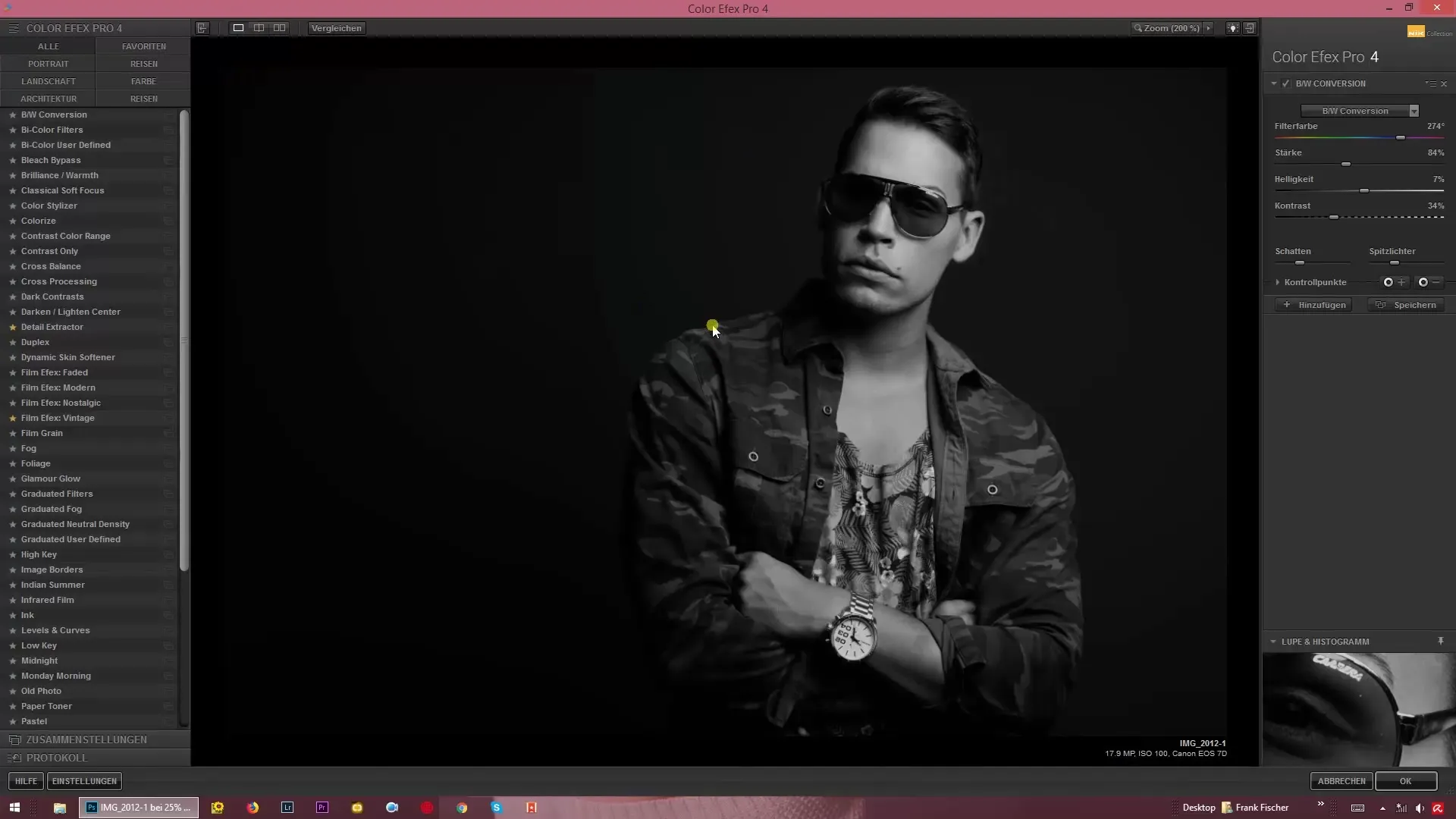Open Skype from the taskbar
This screenshot has height=819, width=1456.
pyautogui.click(x=497, y=808)
